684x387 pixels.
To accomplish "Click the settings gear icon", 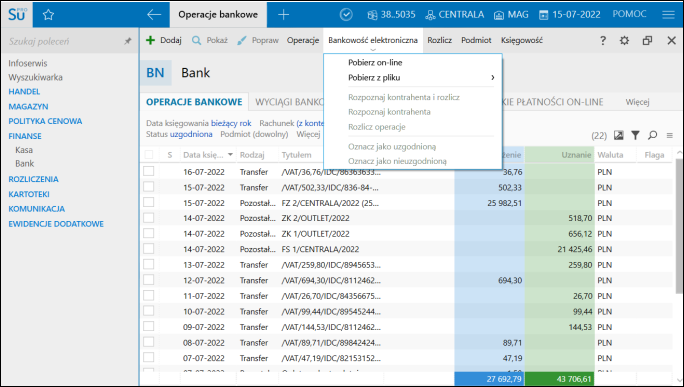I will [x=625, y=41].
